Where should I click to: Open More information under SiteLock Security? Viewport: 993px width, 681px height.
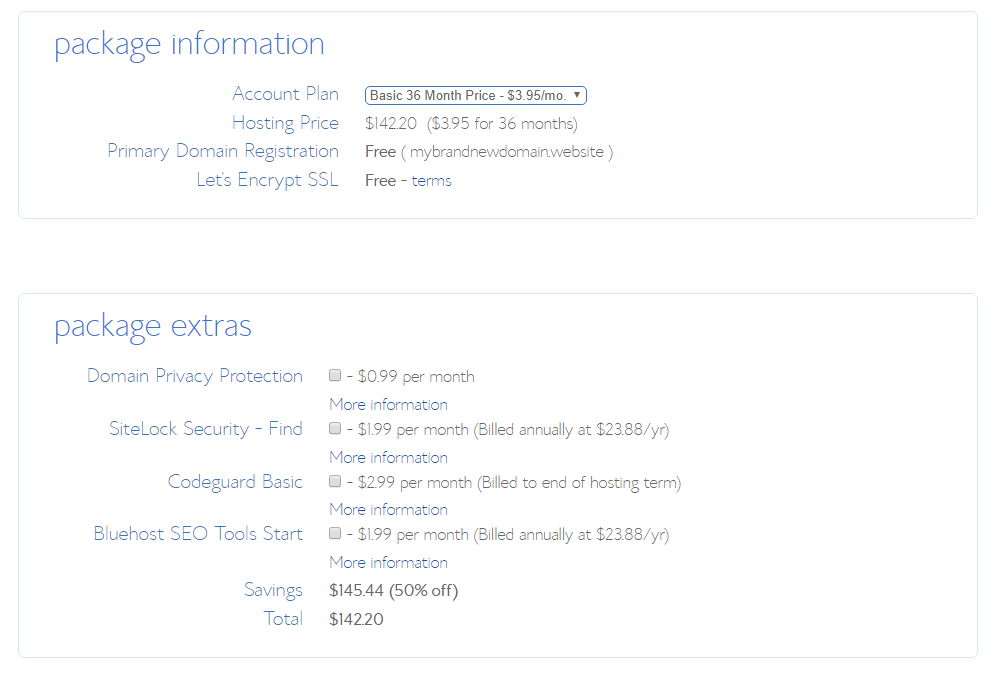pos(388,457)
